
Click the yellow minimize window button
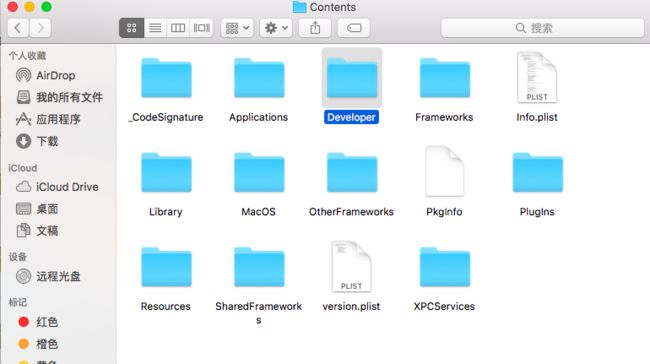[29, 7]
